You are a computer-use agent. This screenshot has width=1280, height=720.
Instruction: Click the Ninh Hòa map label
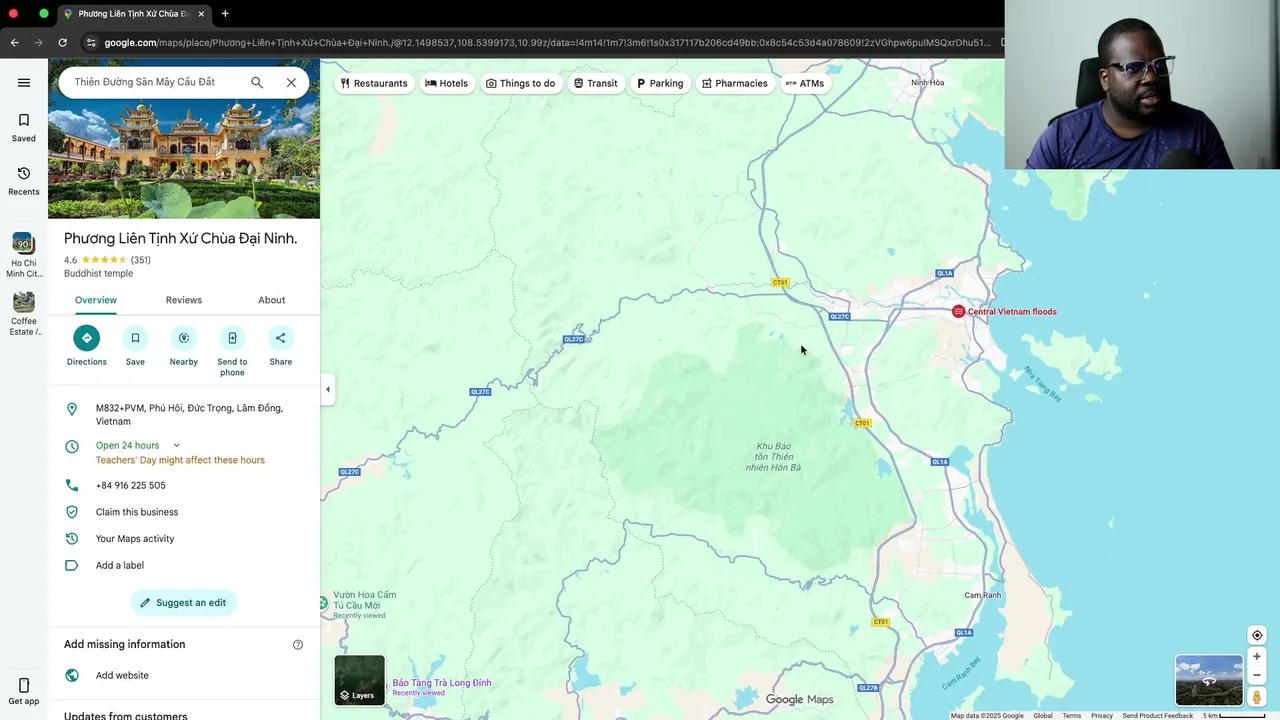point(928,82)
